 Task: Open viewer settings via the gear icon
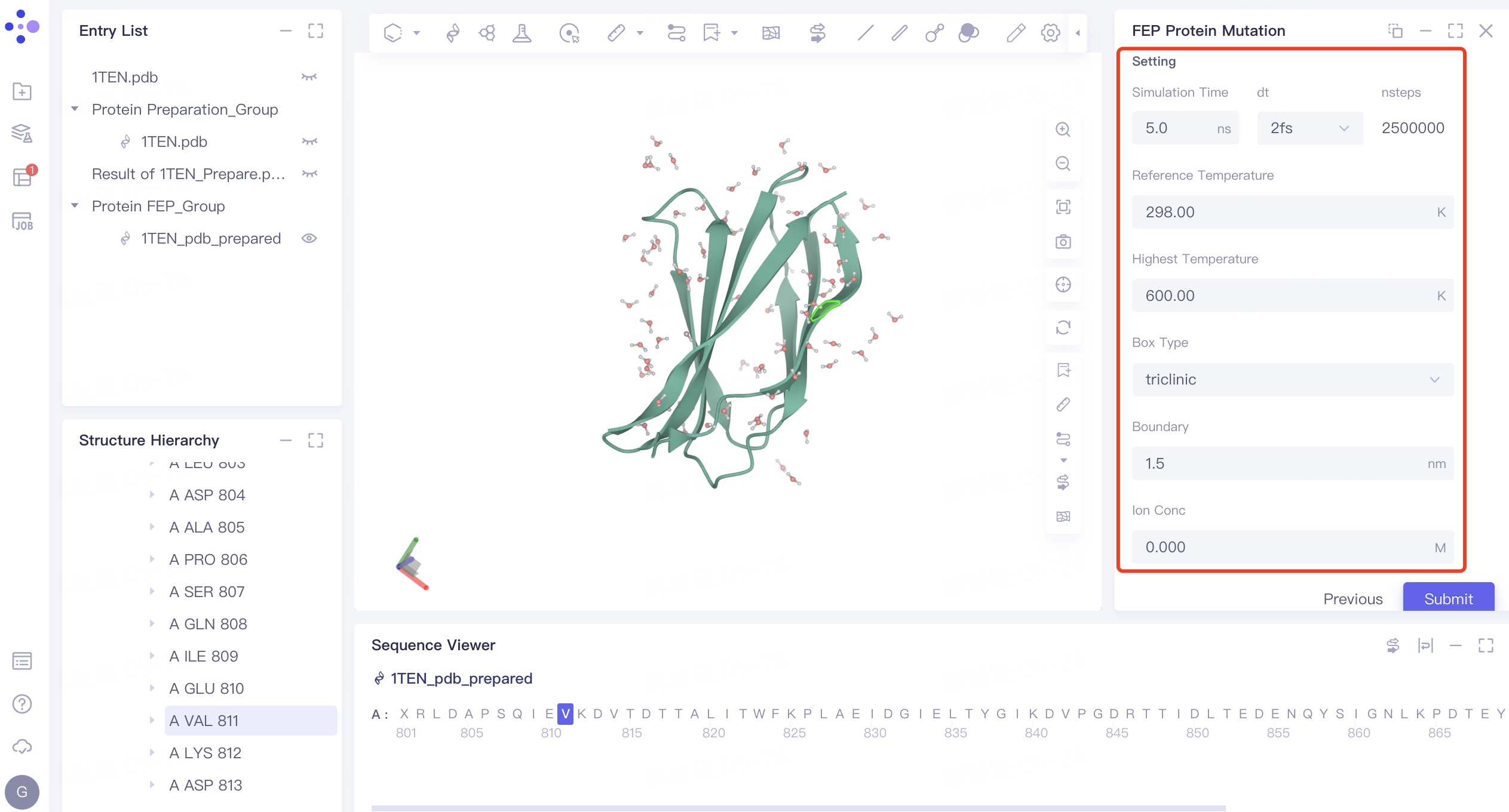pyautogui.click(x=1050, y=33)
